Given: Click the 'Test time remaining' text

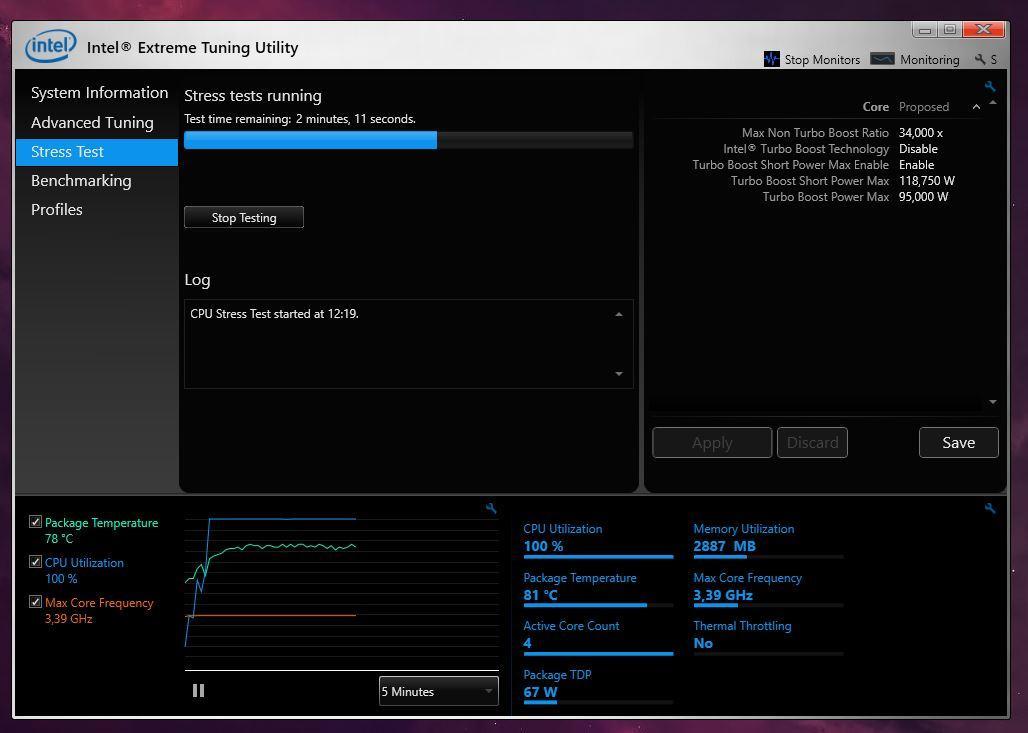Looking at the screenshot, I should [x=300, y=119].
